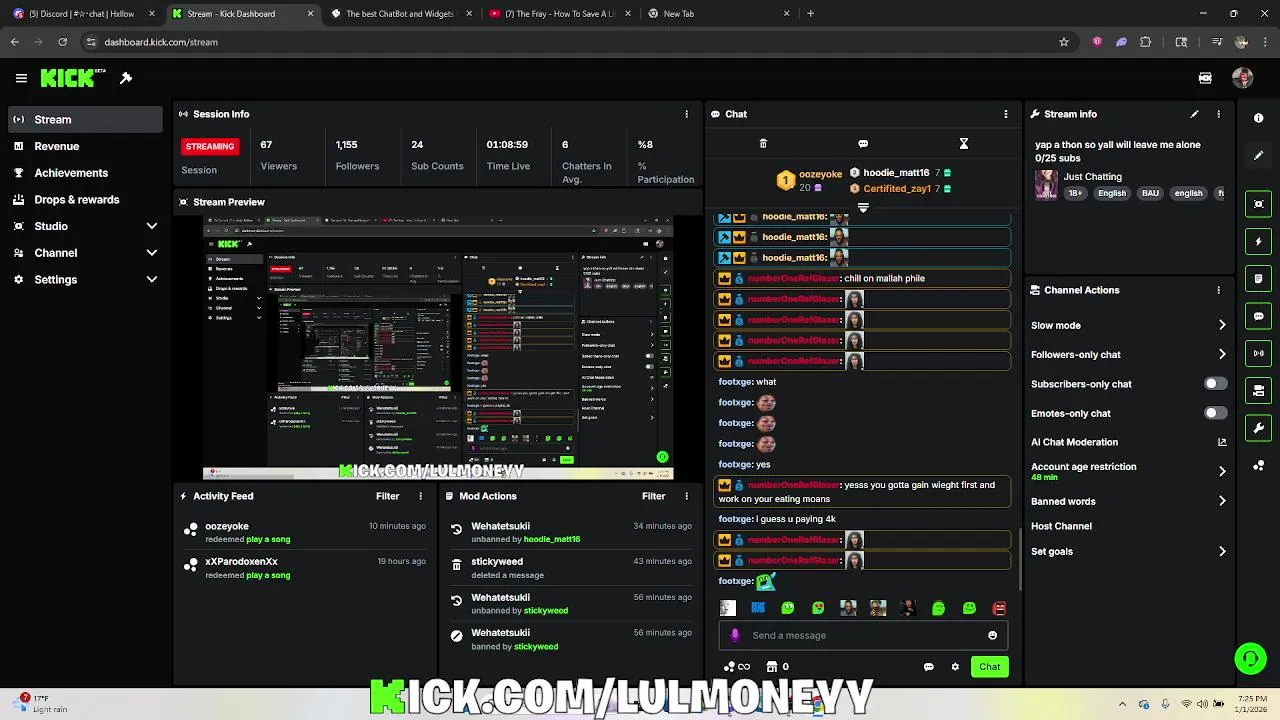Click the chat bubble icon in the right sidebar
The height and width of the screenshot is (720, 1280).
(x=1258, y=316)
